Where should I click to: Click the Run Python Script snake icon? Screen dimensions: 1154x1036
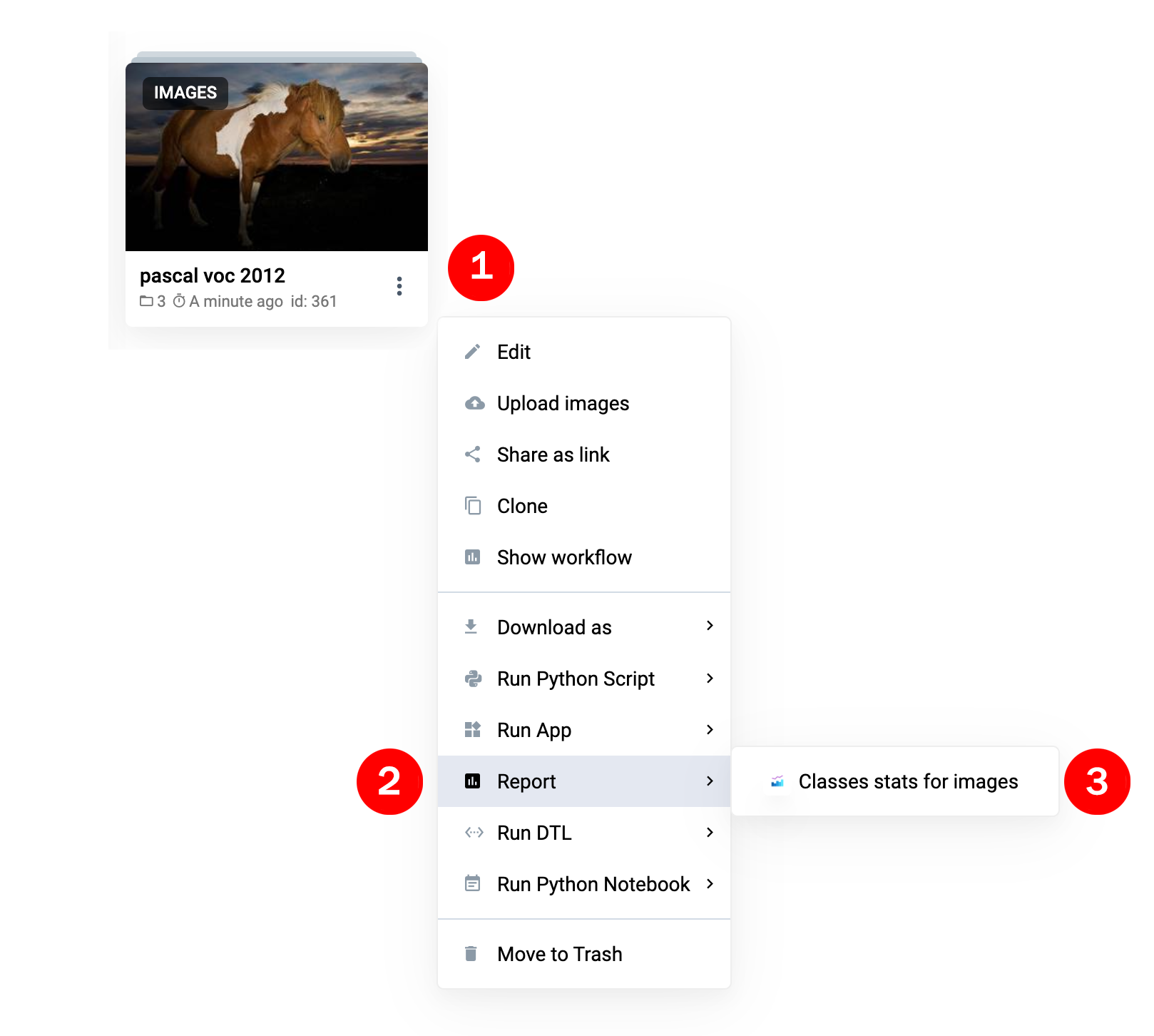[x=473, y=679]
